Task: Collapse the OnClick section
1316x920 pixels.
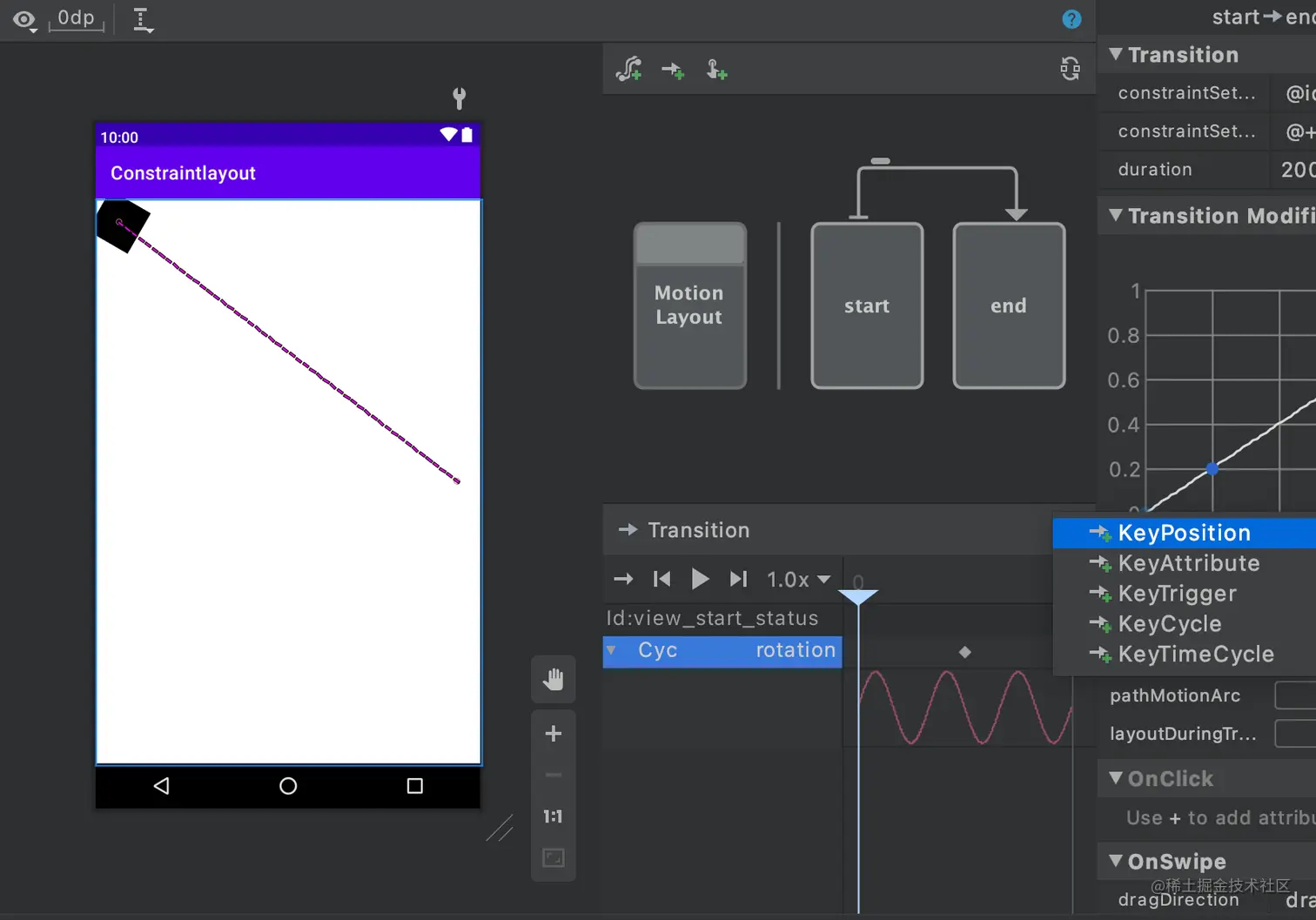Action: [1115, 777]
